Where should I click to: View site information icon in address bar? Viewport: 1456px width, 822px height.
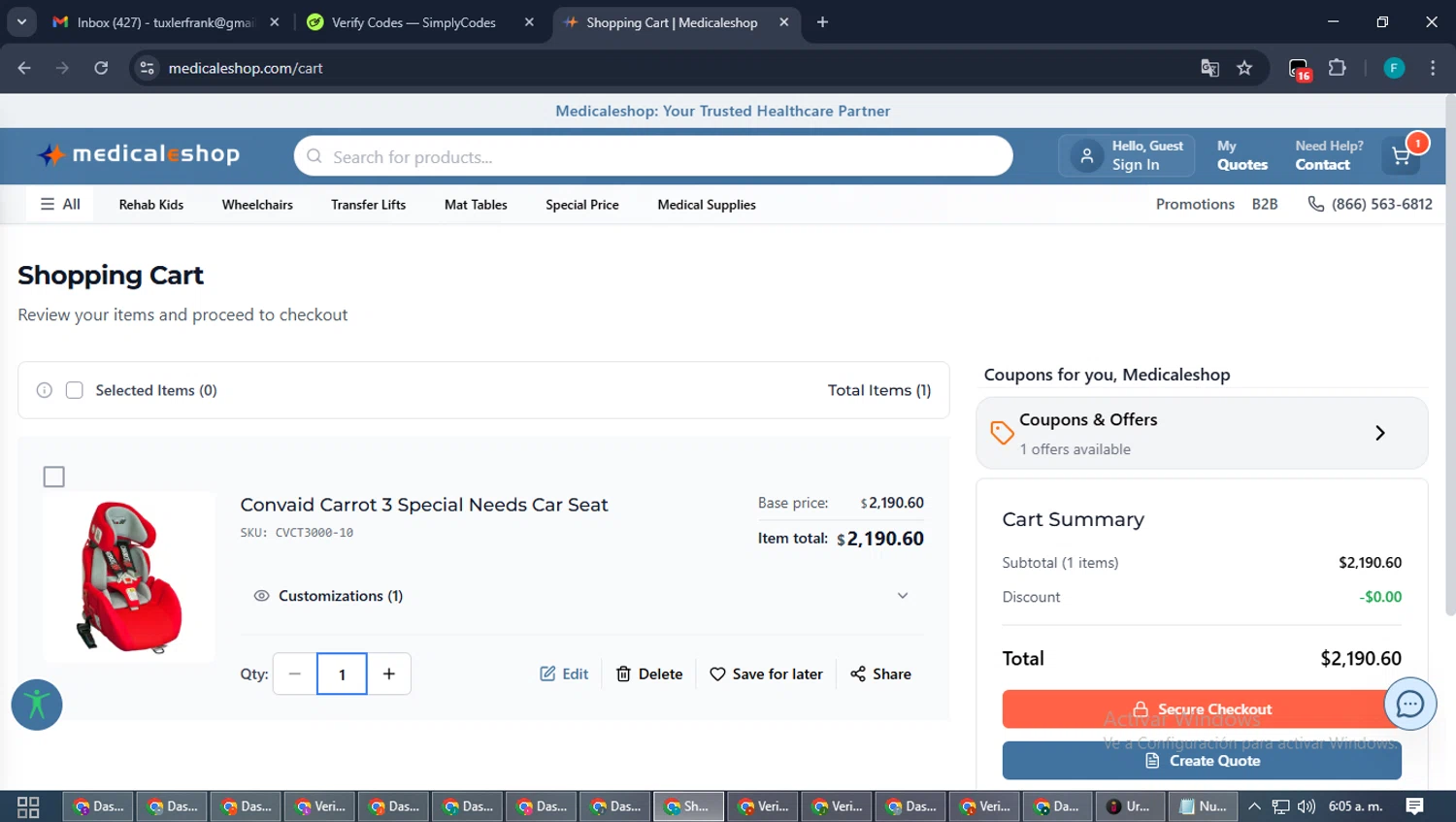tap(147, 68)
